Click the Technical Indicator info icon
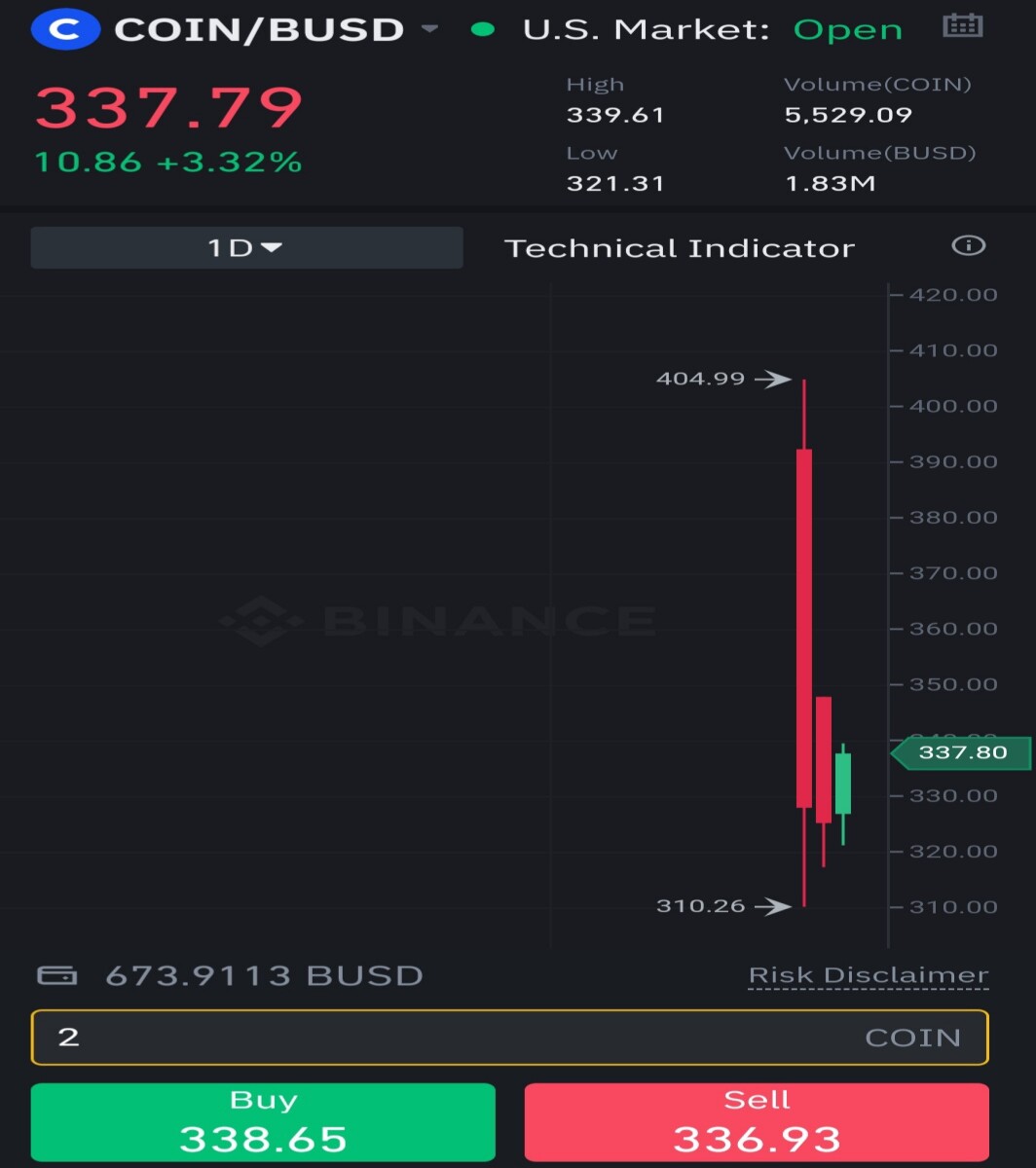 pos(968,245)
